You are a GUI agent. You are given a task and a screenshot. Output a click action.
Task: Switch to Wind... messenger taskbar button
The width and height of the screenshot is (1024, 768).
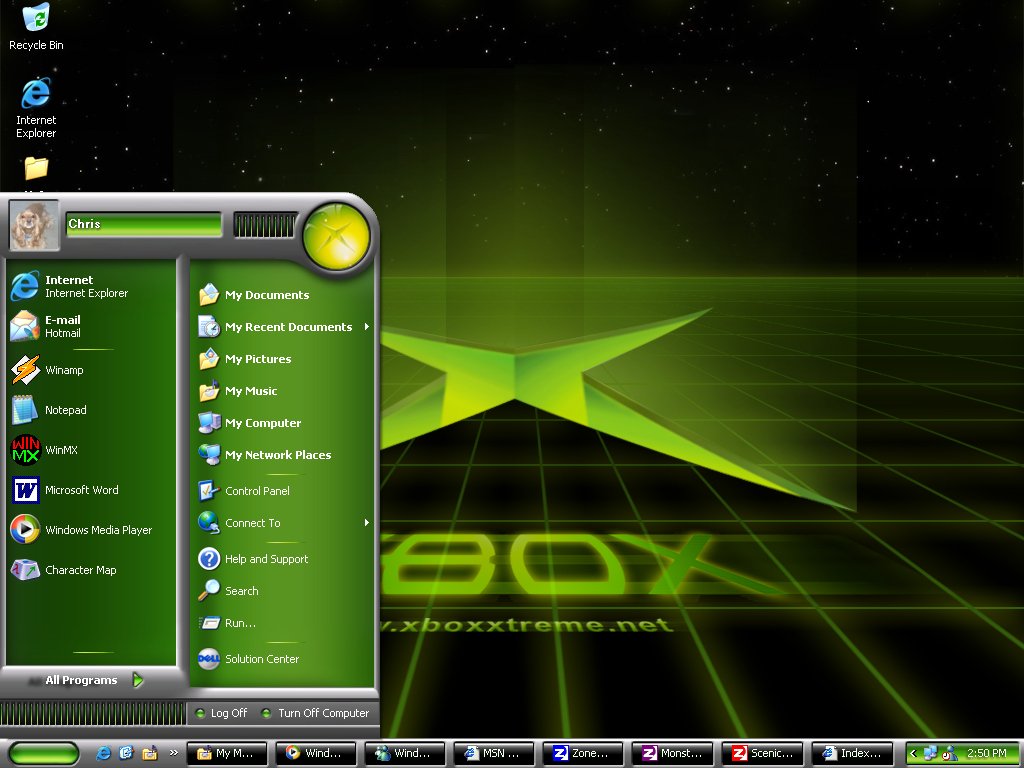pyautogui.click(x=405, y=753)
